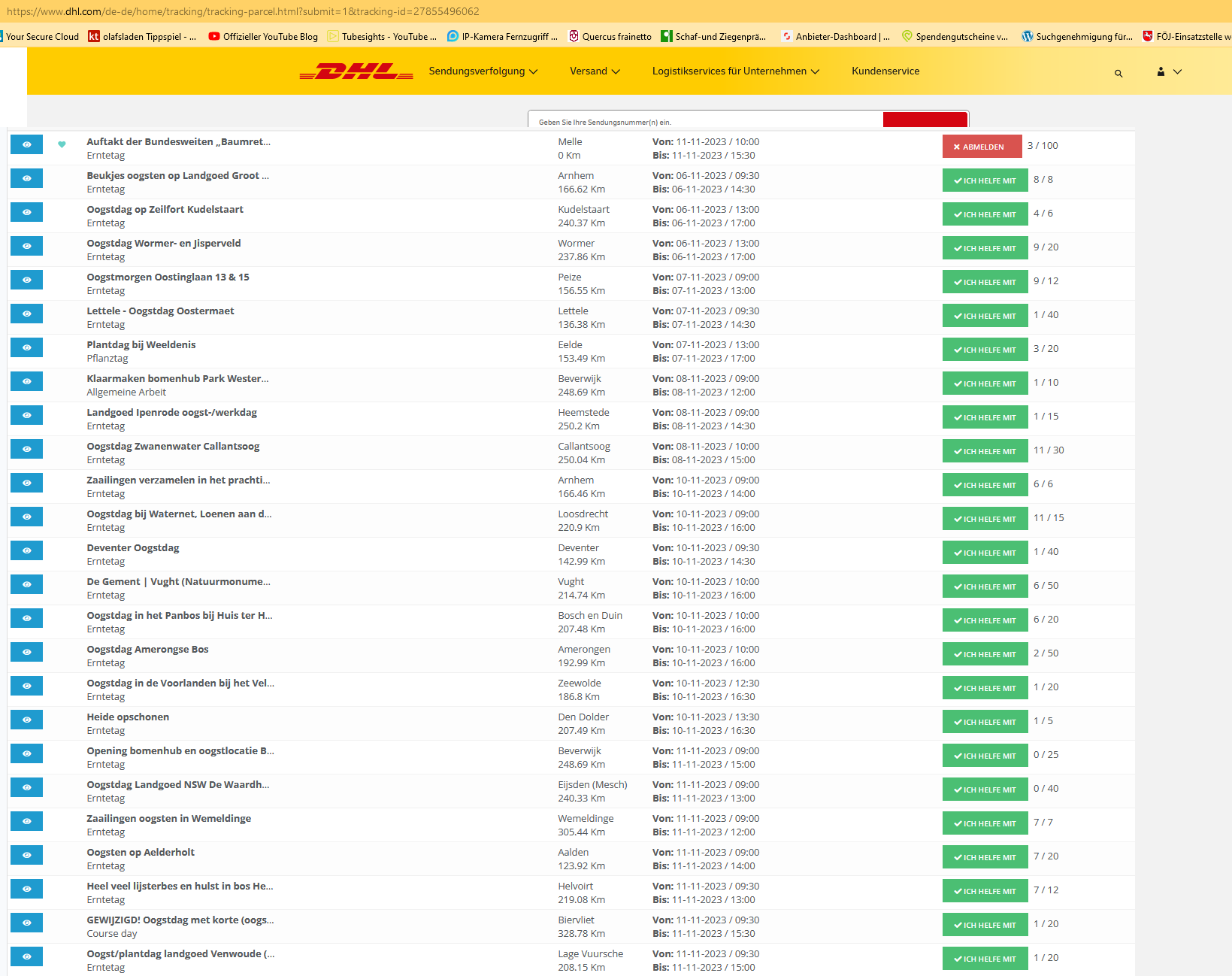The height and width of the screenshot is (976, 1232).
Task: Open Quercus frainetto bookmark
Action: 610,36
